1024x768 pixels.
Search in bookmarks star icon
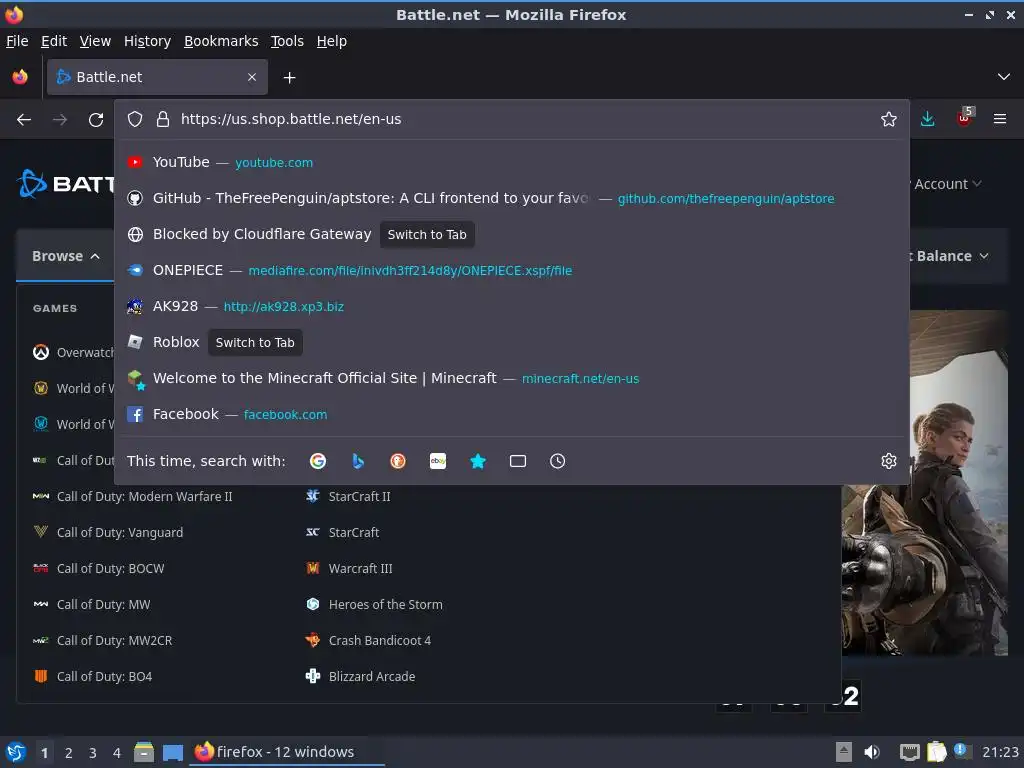pos(478,461)
